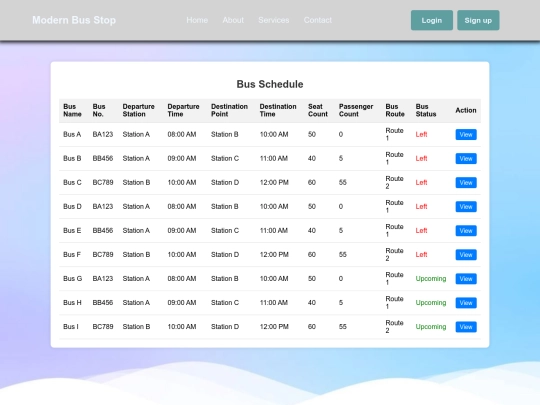Screen dimensions: 540x405
Task: View details for Bus A
Action: click(x=466, y=135)
